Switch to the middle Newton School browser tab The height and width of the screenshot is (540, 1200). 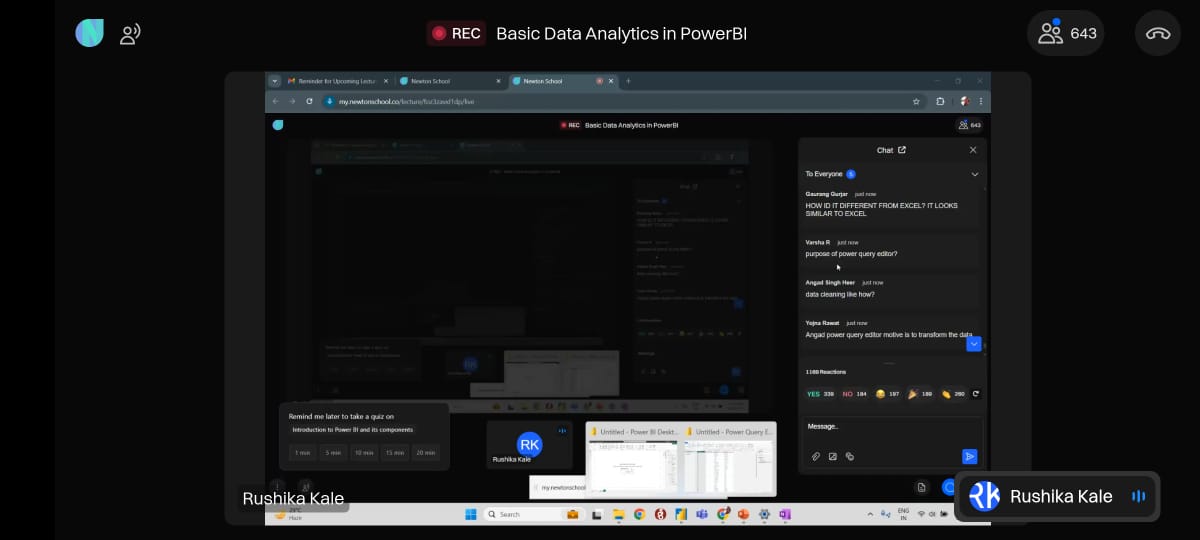click(x=450, y=80)
